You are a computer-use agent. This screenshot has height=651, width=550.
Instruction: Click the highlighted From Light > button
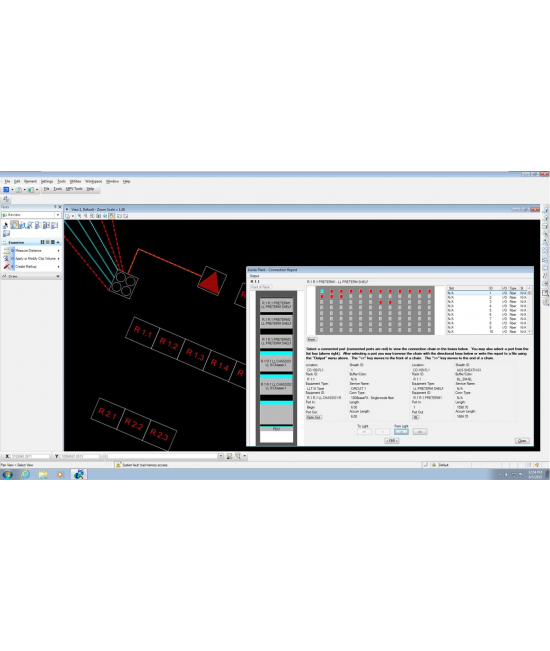401,432
